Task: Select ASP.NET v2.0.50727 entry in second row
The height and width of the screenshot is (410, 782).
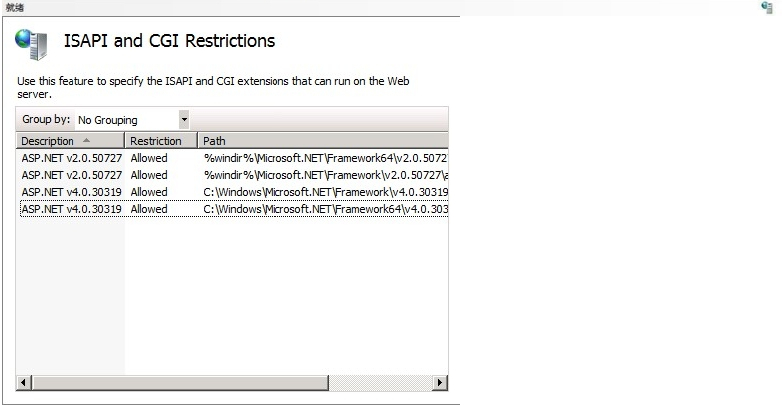Action: (x=71, y=175)
